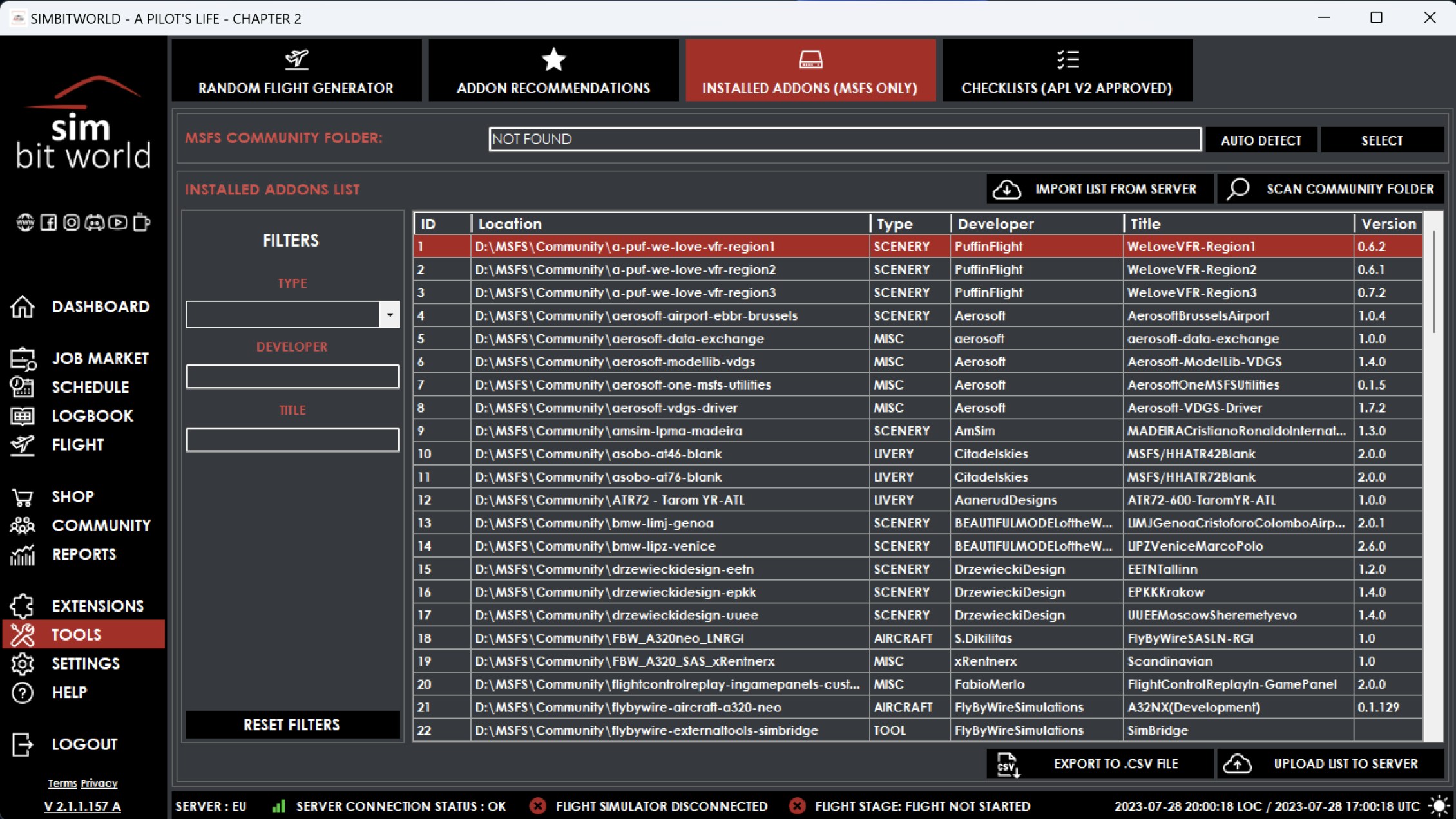Toggle the light/dark theme sun icon
This screenshot has height=819, width=1456.
point(1439,805)
